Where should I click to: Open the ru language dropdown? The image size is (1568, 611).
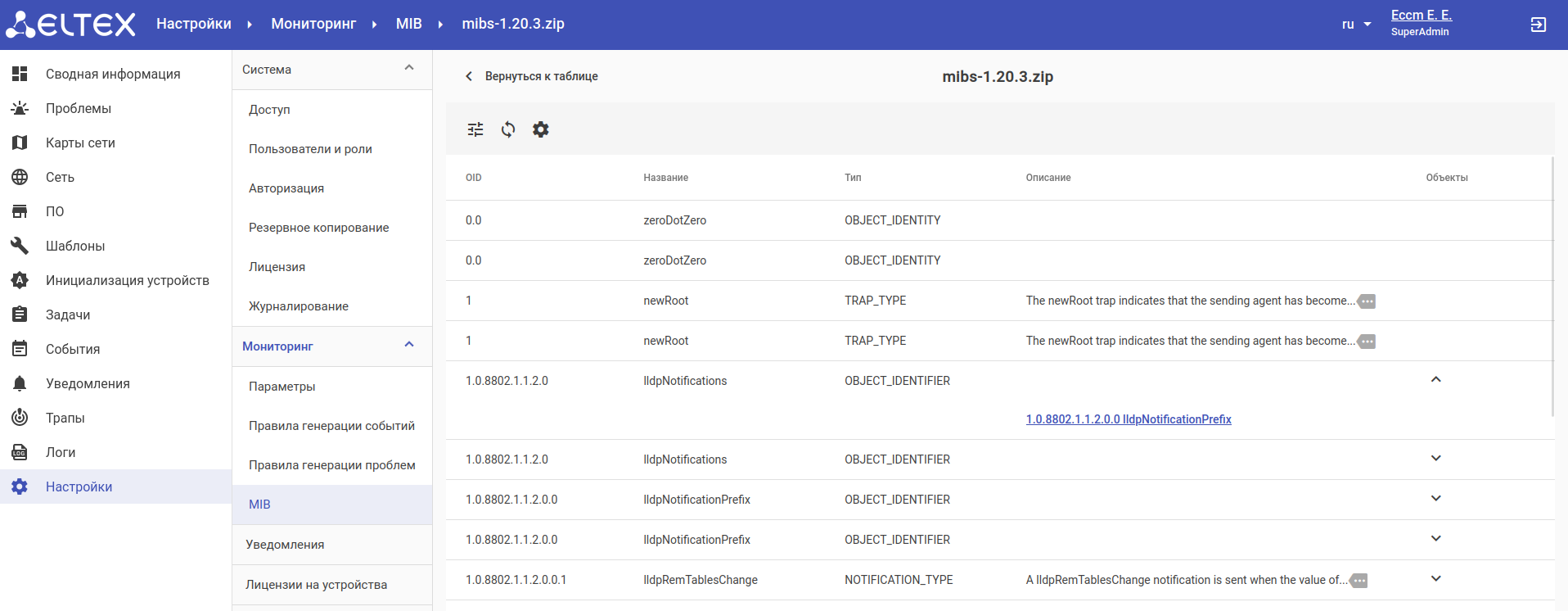(x=1356, y=25)
